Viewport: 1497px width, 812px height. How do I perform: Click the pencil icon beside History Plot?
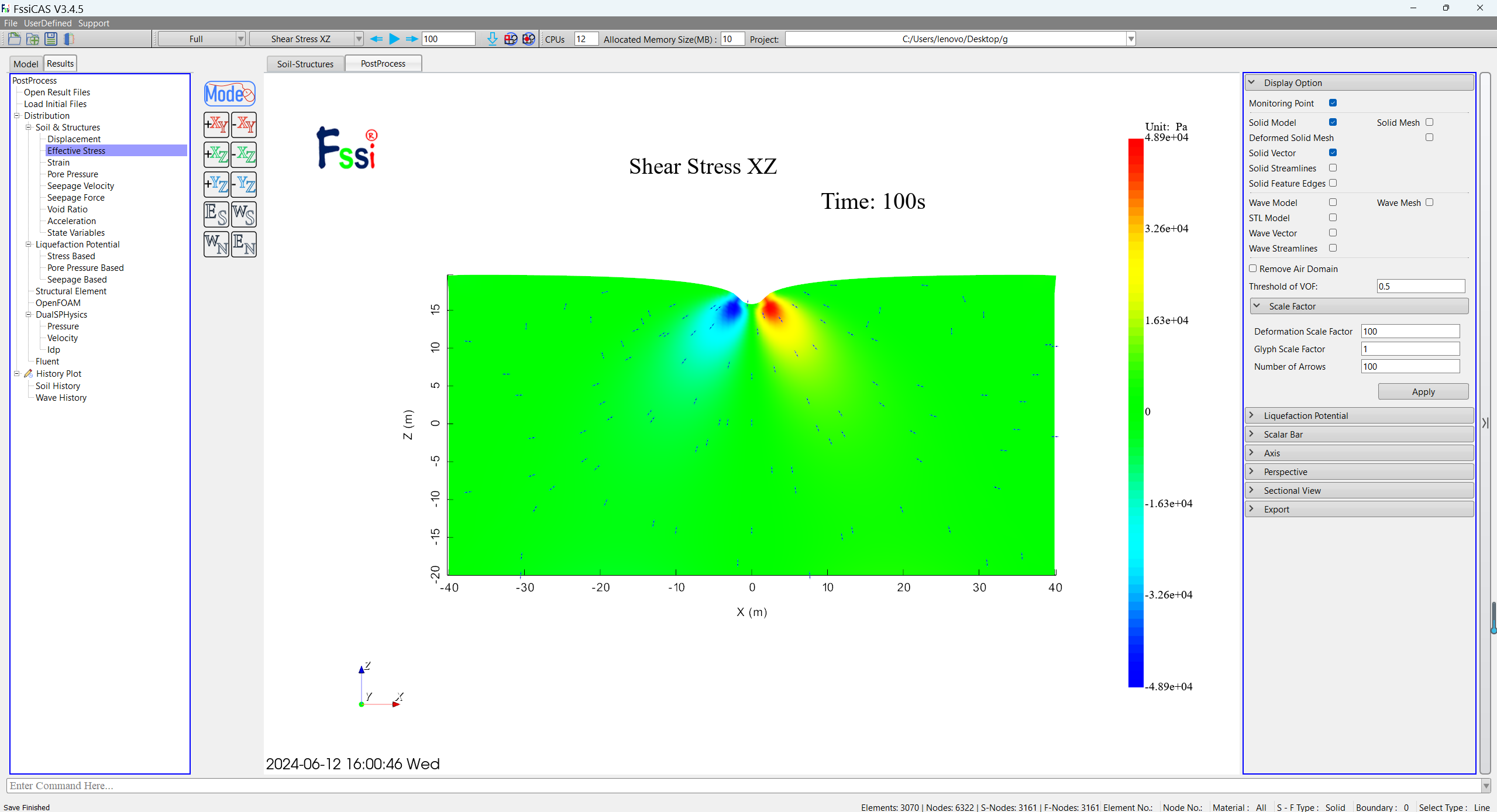pos(28,374)
